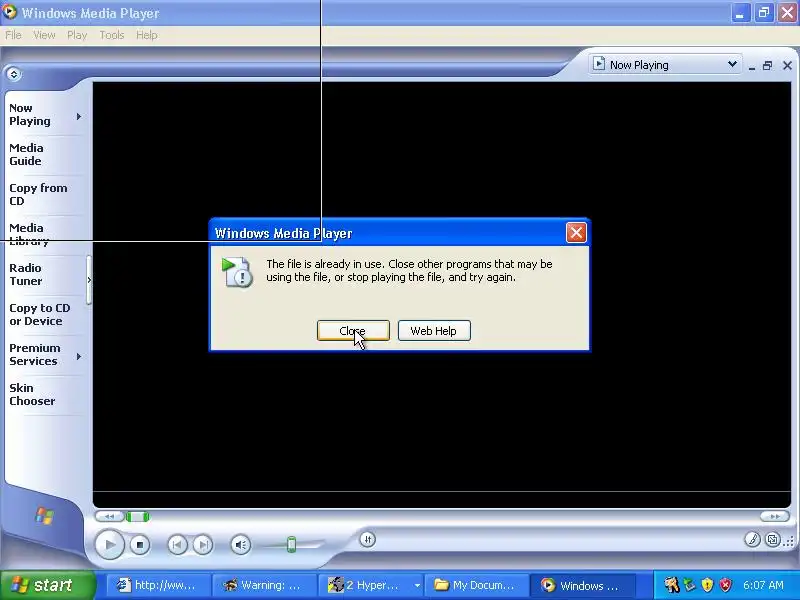The height and width of the screenshot is (600, 800).
Task: Click the fast forward button right of the seek bar
Action: pyautogui.click(x=774, y=516)
